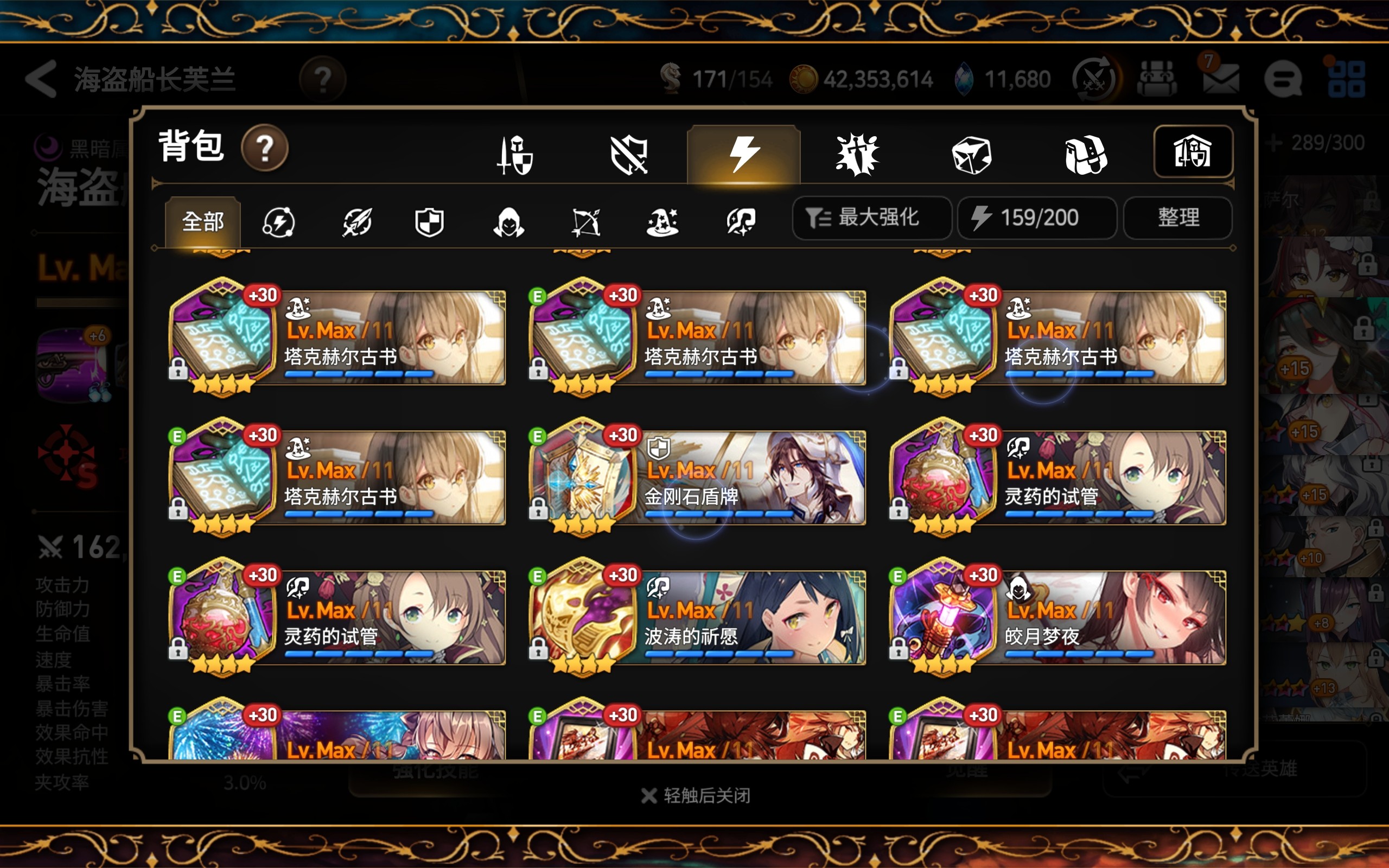The height and width of the screenshot is (868, 1389).
Task: Open the starburst exclusive equipment category
Action: (x=857, y=154)
